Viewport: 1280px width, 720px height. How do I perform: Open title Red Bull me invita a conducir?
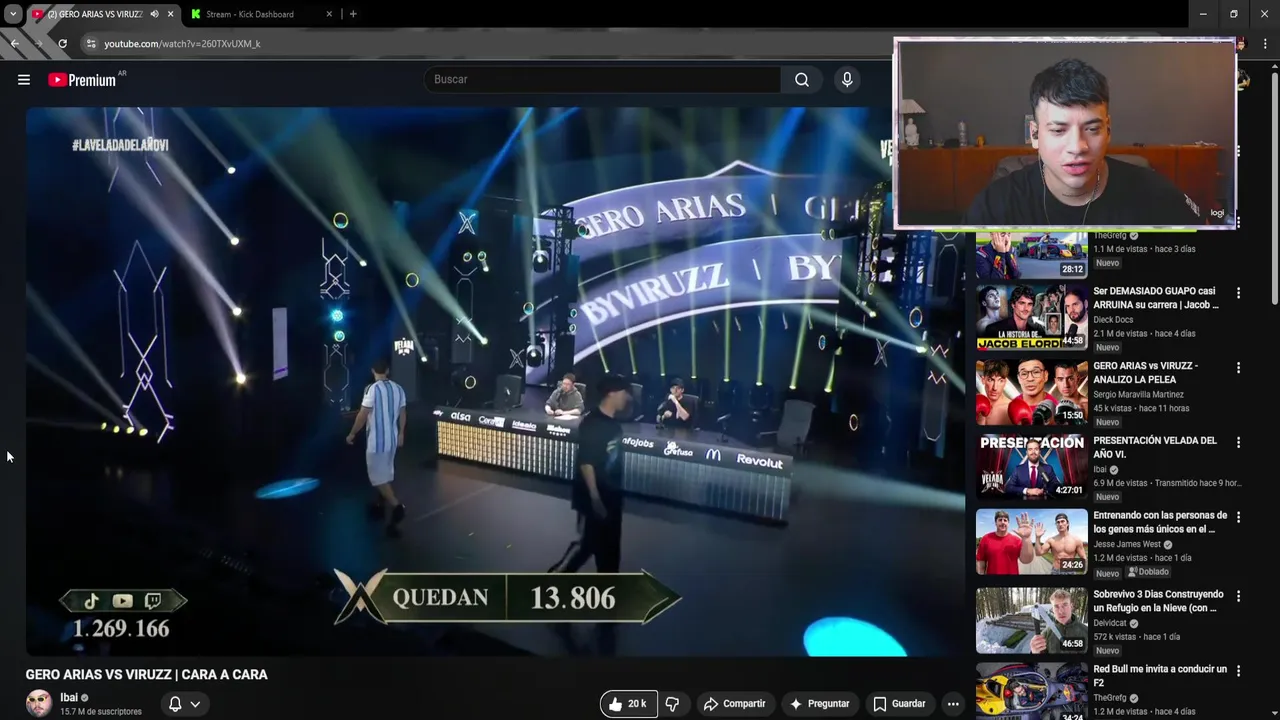[x=1160, y=676]
